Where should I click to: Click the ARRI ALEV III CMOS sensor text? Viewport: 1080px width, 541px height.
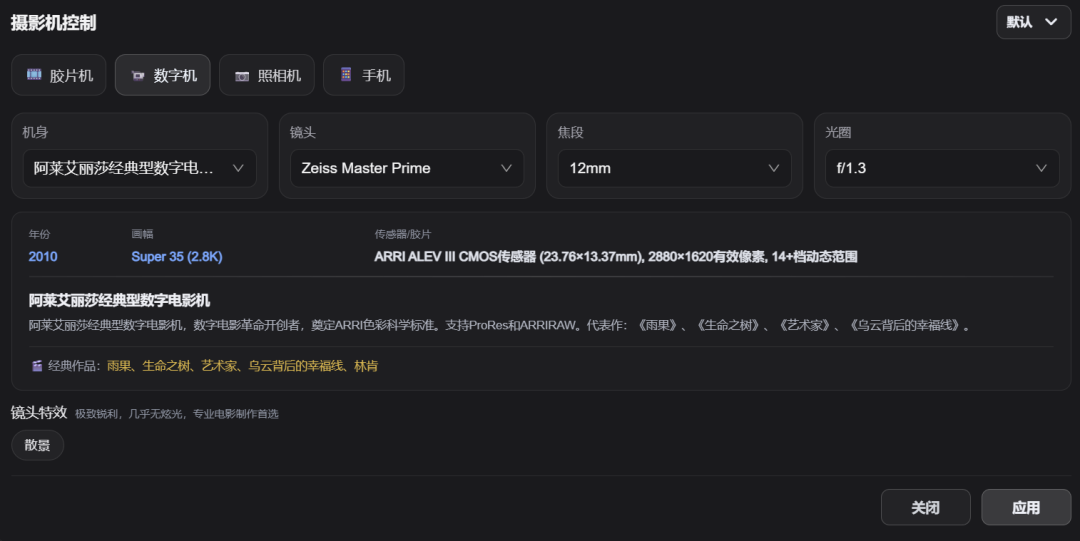click(616, 256)
